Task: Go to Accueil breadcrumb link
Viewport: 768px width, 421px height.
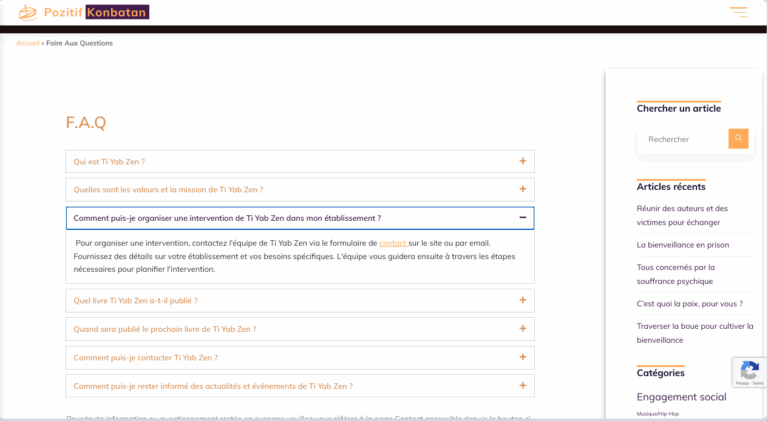Action: click(27, 43)
